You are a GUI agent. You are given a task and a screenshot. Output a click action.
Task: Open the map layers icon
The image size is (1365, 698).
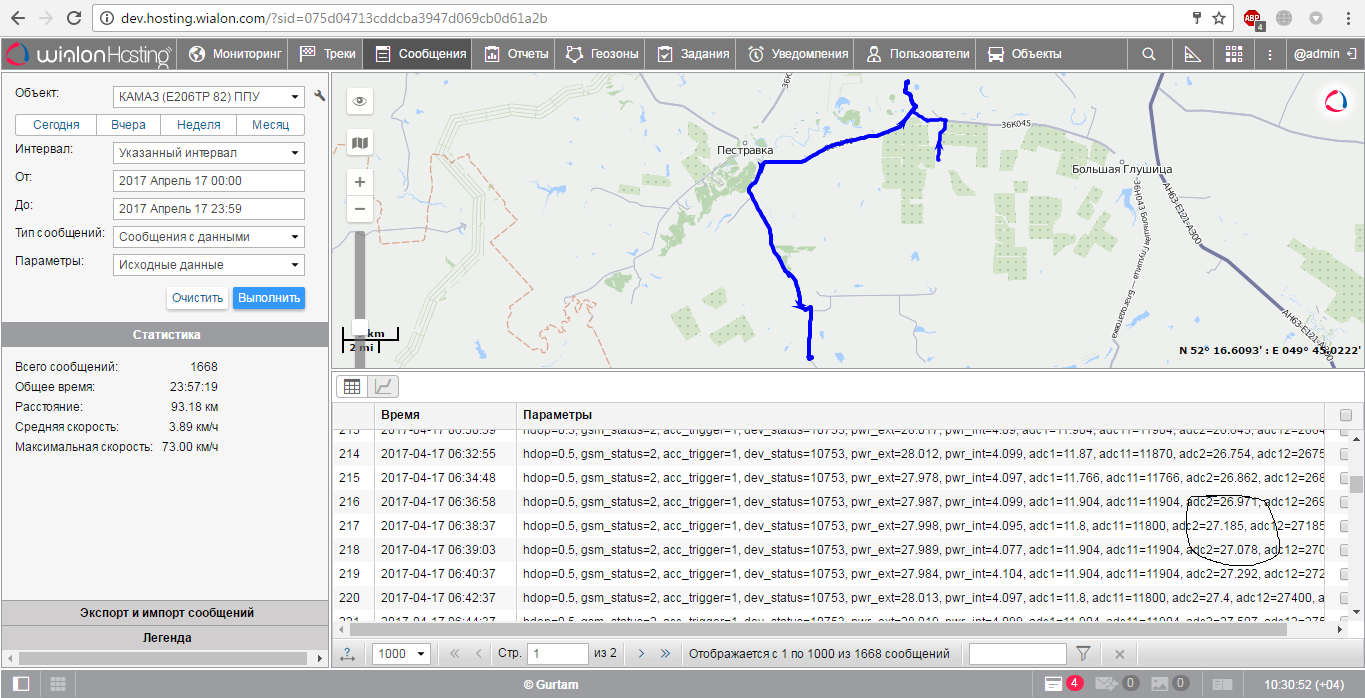point(360,143)
